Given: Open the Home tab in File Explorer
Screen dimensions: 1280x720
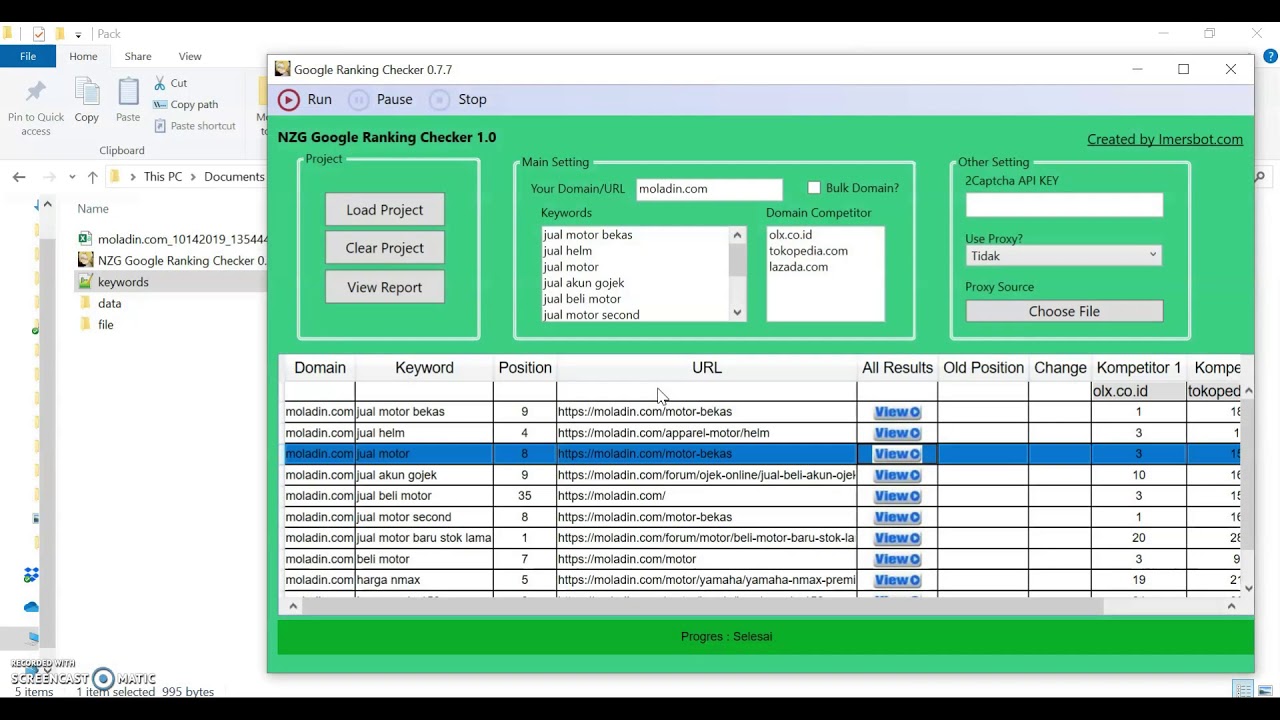Looking at the screenshot, I should tap(83, 56).
